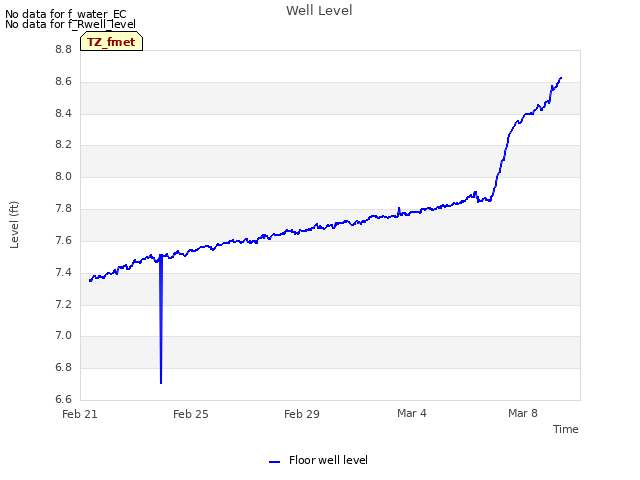Click the Level (ft) y-axis label

[14, 225]
